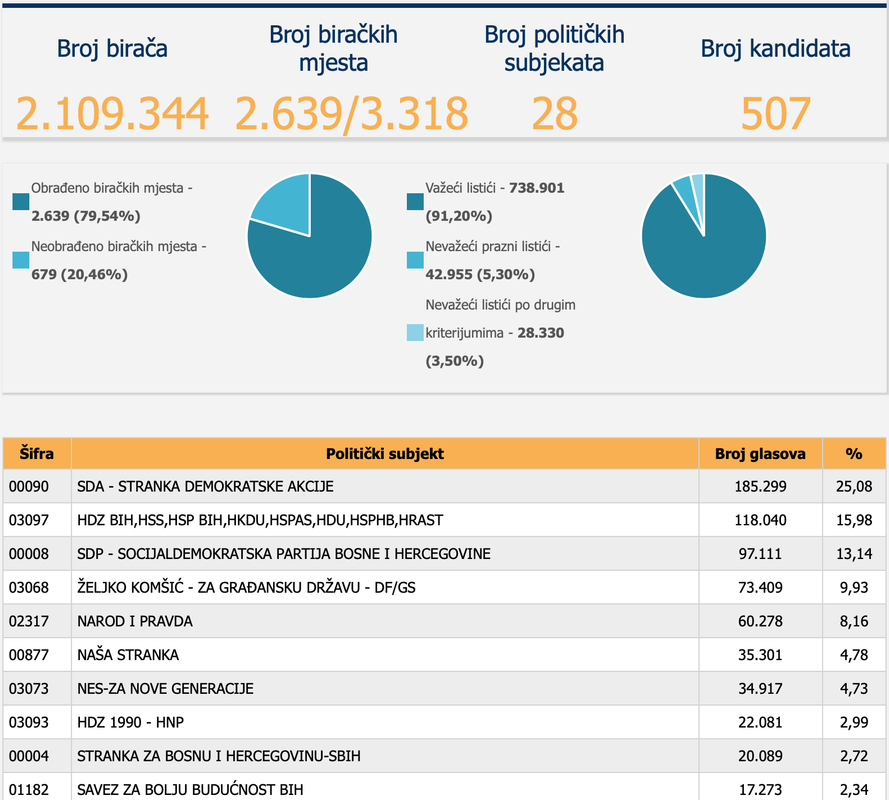Image resolution: width=889 pixels, height=800 pixels.
Task: Click the vote count 35.301
Action: coord(760,655)
